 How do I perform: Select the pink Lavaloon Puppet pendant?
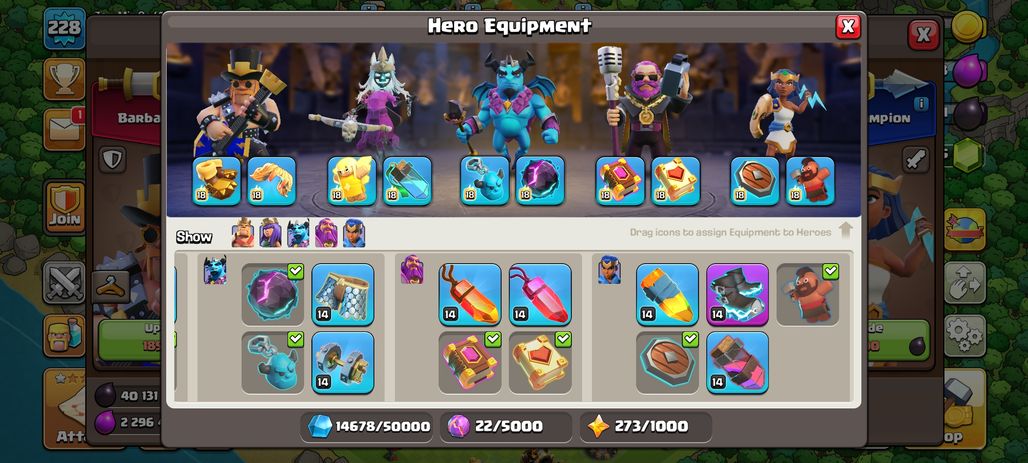540,294
